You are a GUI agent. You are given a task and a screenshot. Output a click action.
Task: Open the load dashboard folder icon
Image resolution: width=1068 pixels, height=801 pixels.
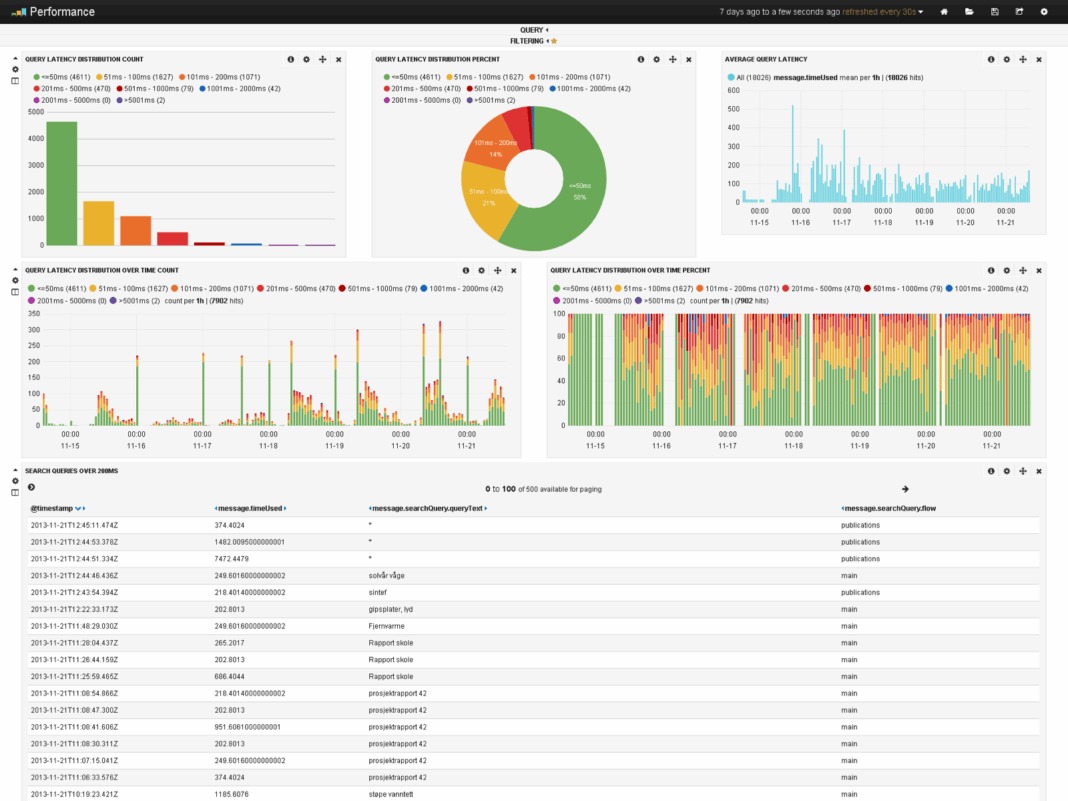(969, 12)
